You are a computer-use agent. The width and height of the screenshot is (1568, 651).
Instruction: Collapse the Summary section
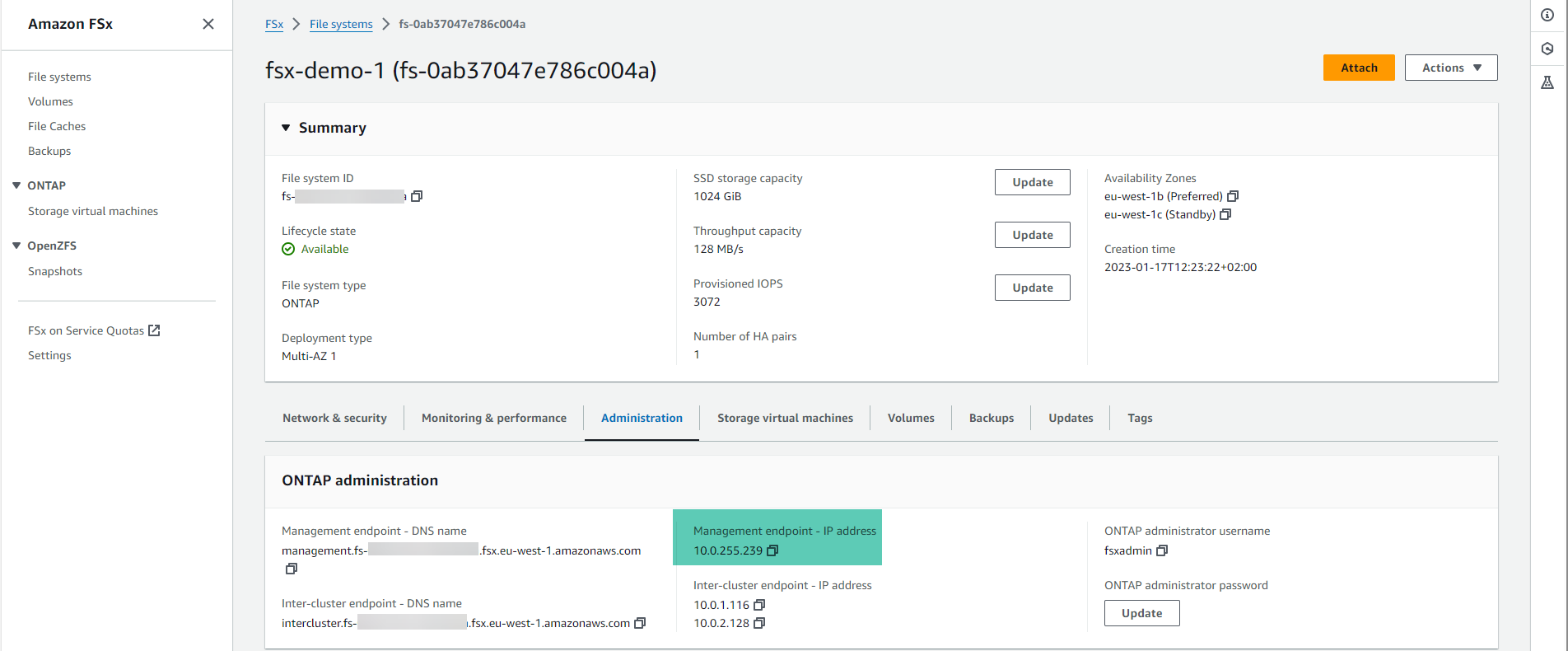click(286, 128)
